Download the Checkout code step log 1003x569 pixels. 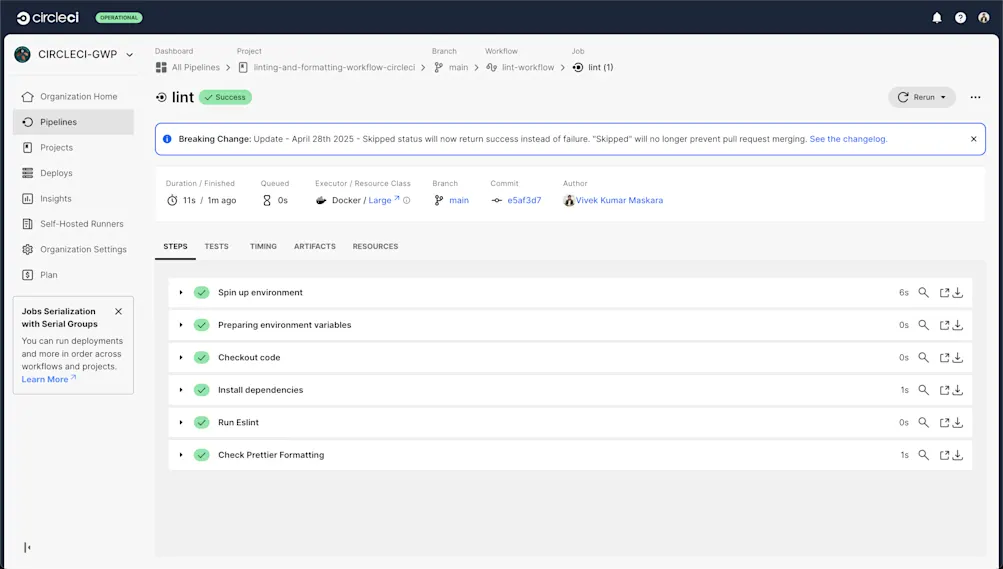pyautogui.click(x=958, y=357)
